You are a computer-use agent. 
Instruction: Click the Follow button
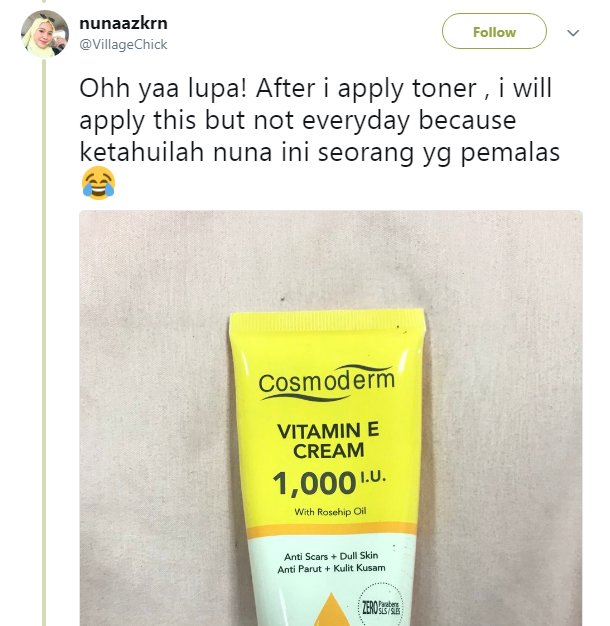(x=494, y=31)
